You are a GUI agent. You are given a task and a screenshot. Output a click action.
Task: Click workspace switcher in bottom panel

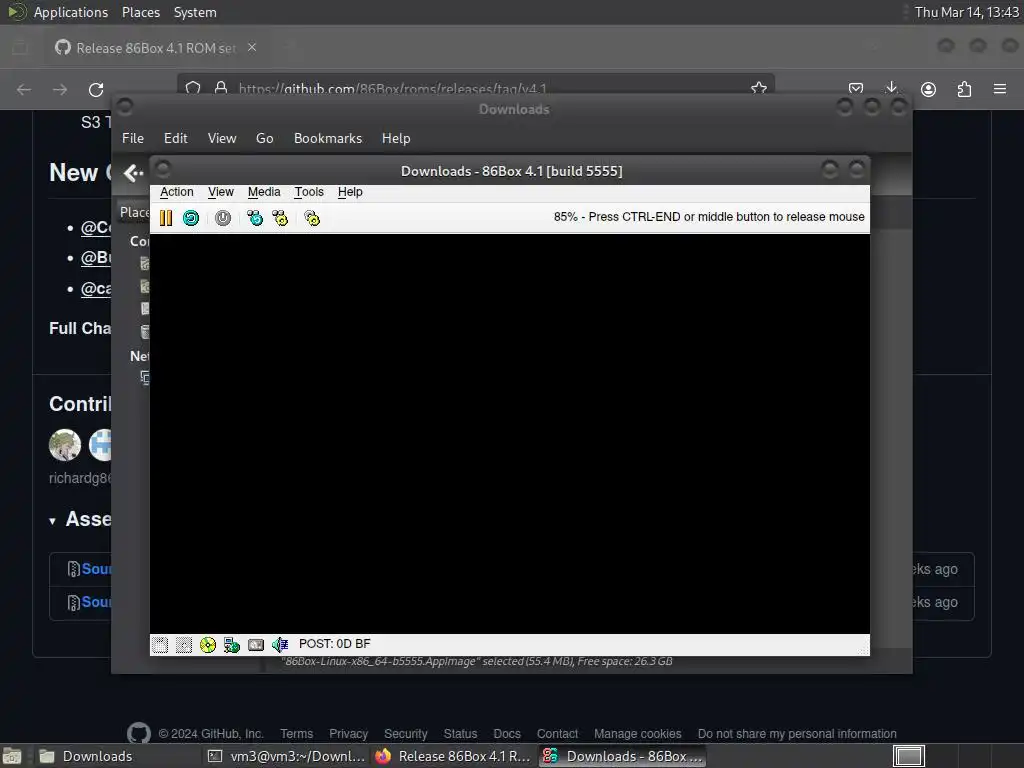coord(909,756)
